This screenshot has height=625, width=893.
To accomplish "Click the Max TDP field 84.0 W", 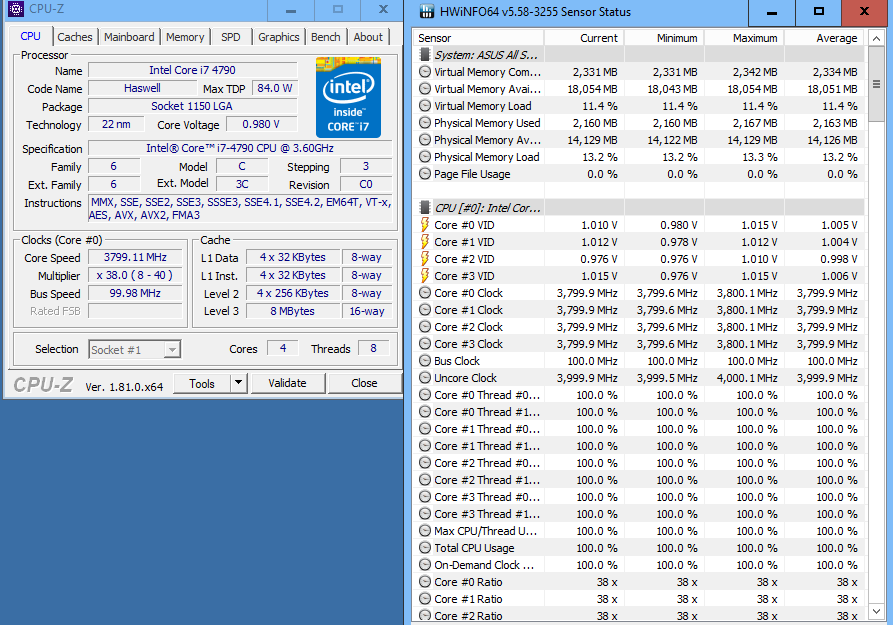I will [275, 88].
